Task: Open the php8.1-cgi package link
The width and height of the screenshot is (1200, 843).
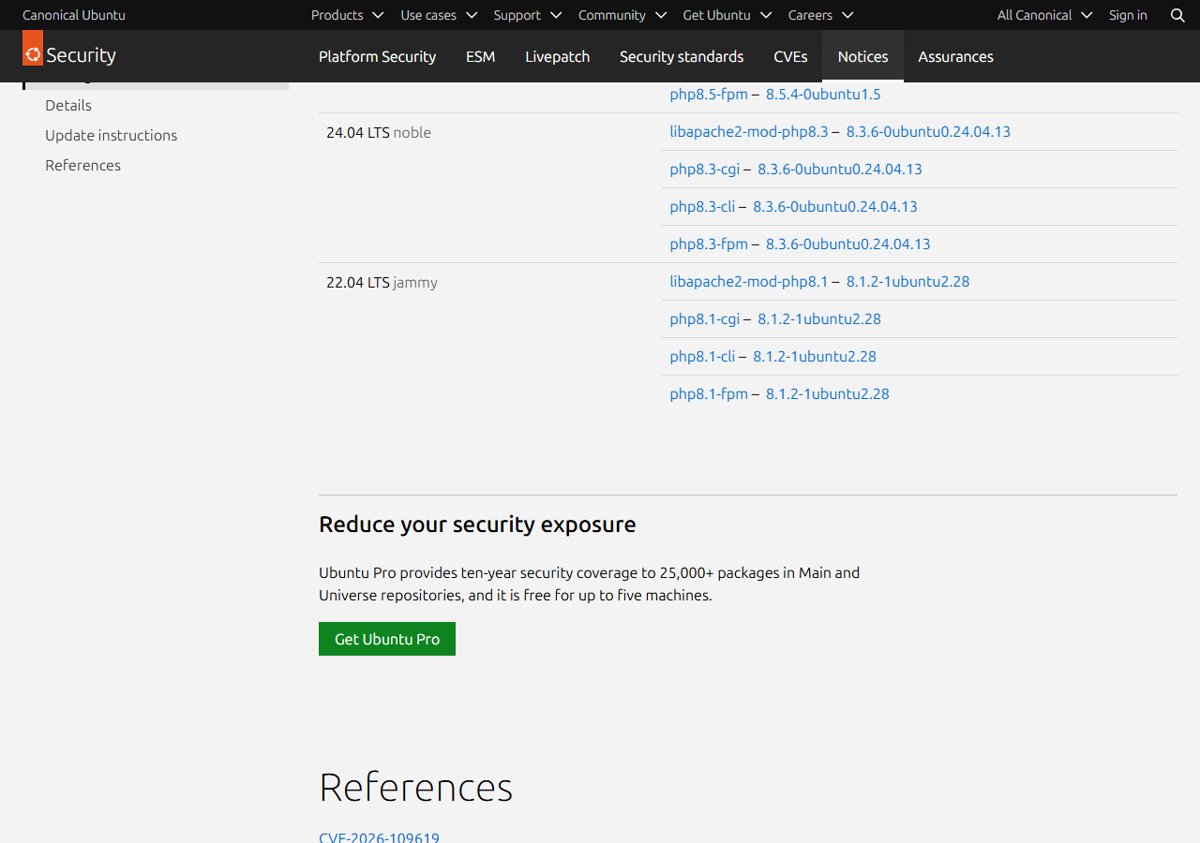Action: point(705,319)
